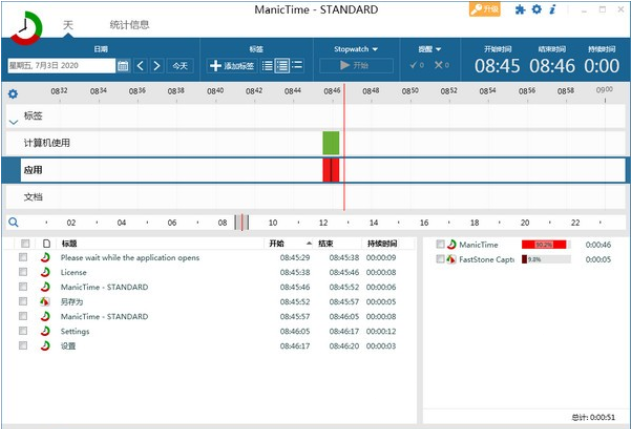
Task: Click the 添加标签 add tag button
Action: coord(232,65)
